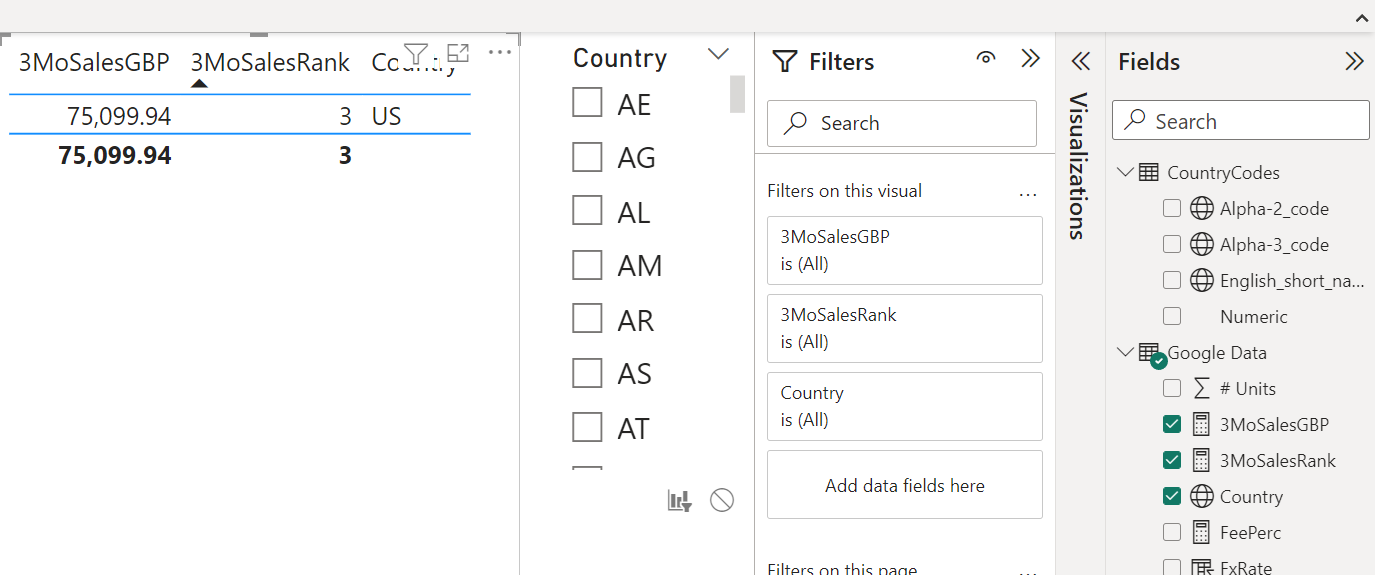Uncheck the Country field

coord(1172,496)
